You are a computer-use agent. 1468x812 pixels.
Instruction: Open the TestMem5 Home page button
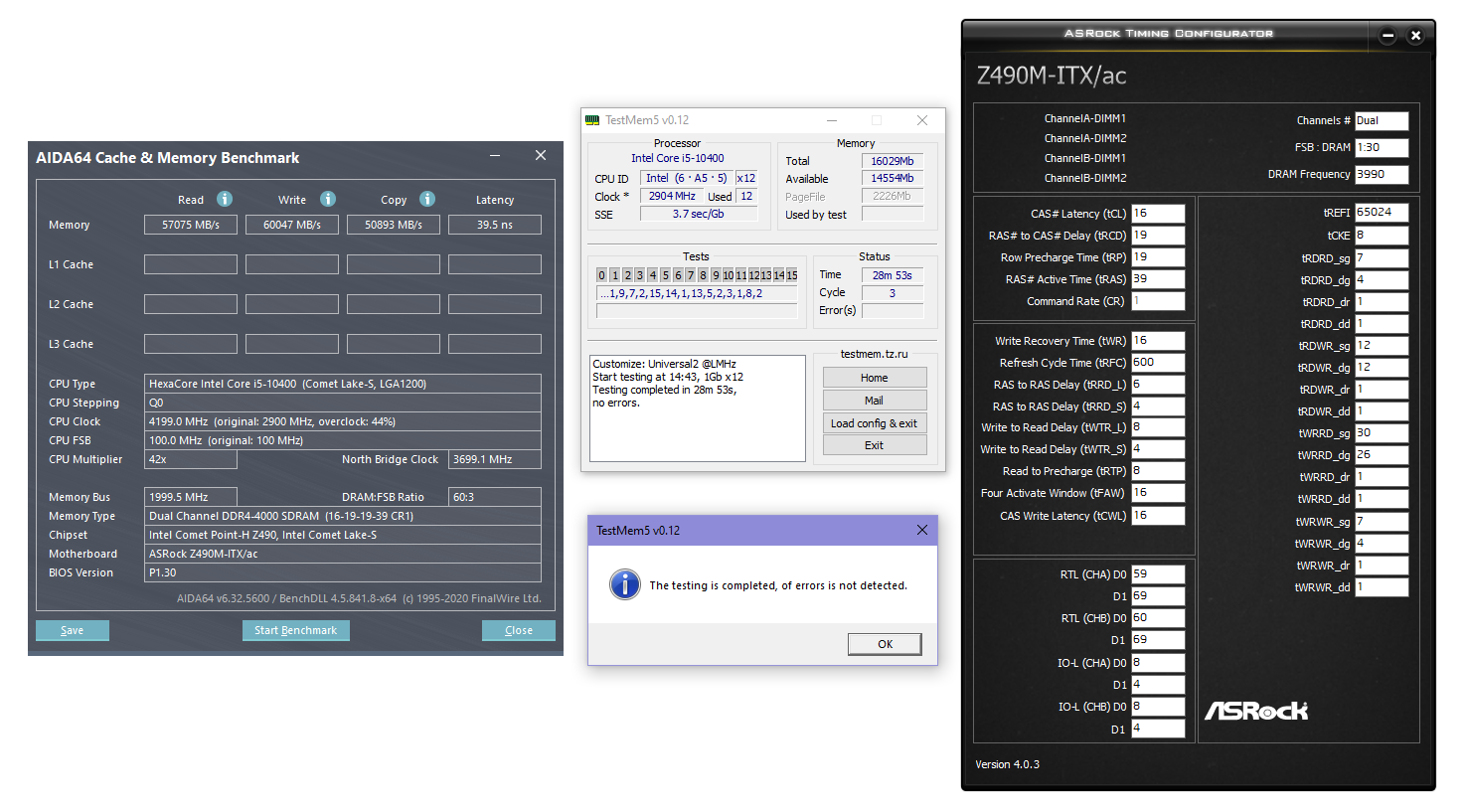tap(875, 378)
